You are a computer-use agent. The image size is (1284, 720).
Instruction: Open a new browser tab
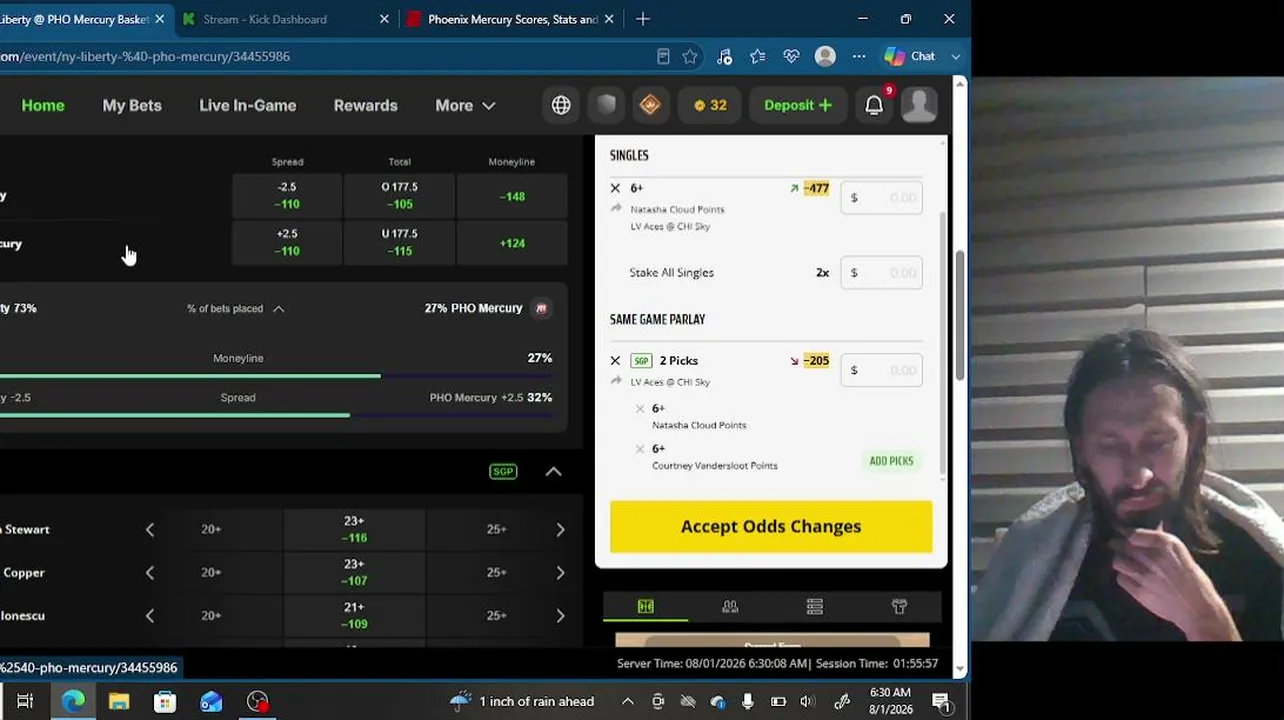pos(643,19)
